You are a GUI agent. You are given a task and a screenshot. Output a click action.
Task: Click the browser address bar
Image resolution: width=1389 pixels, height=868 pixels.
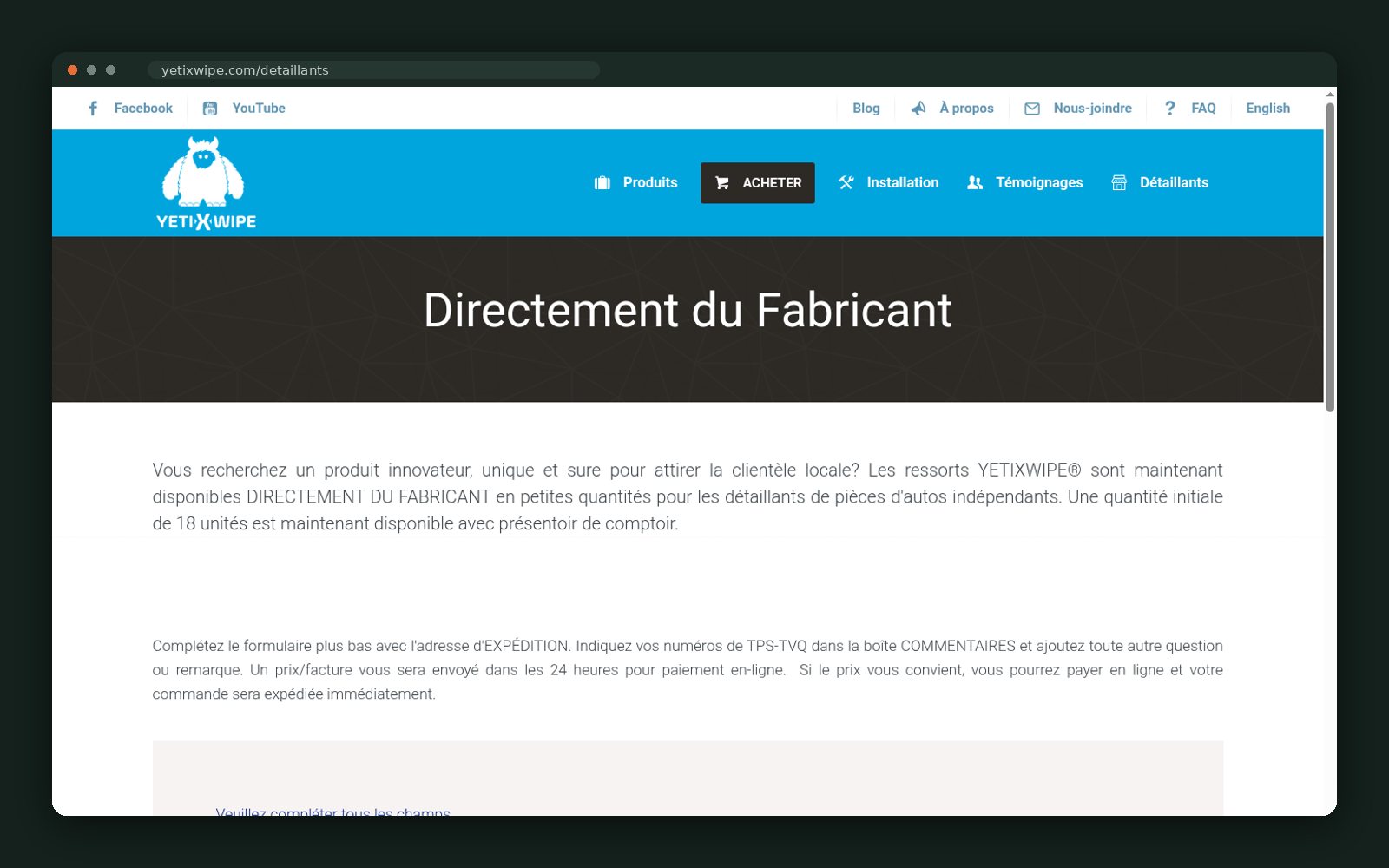(373, 70)
